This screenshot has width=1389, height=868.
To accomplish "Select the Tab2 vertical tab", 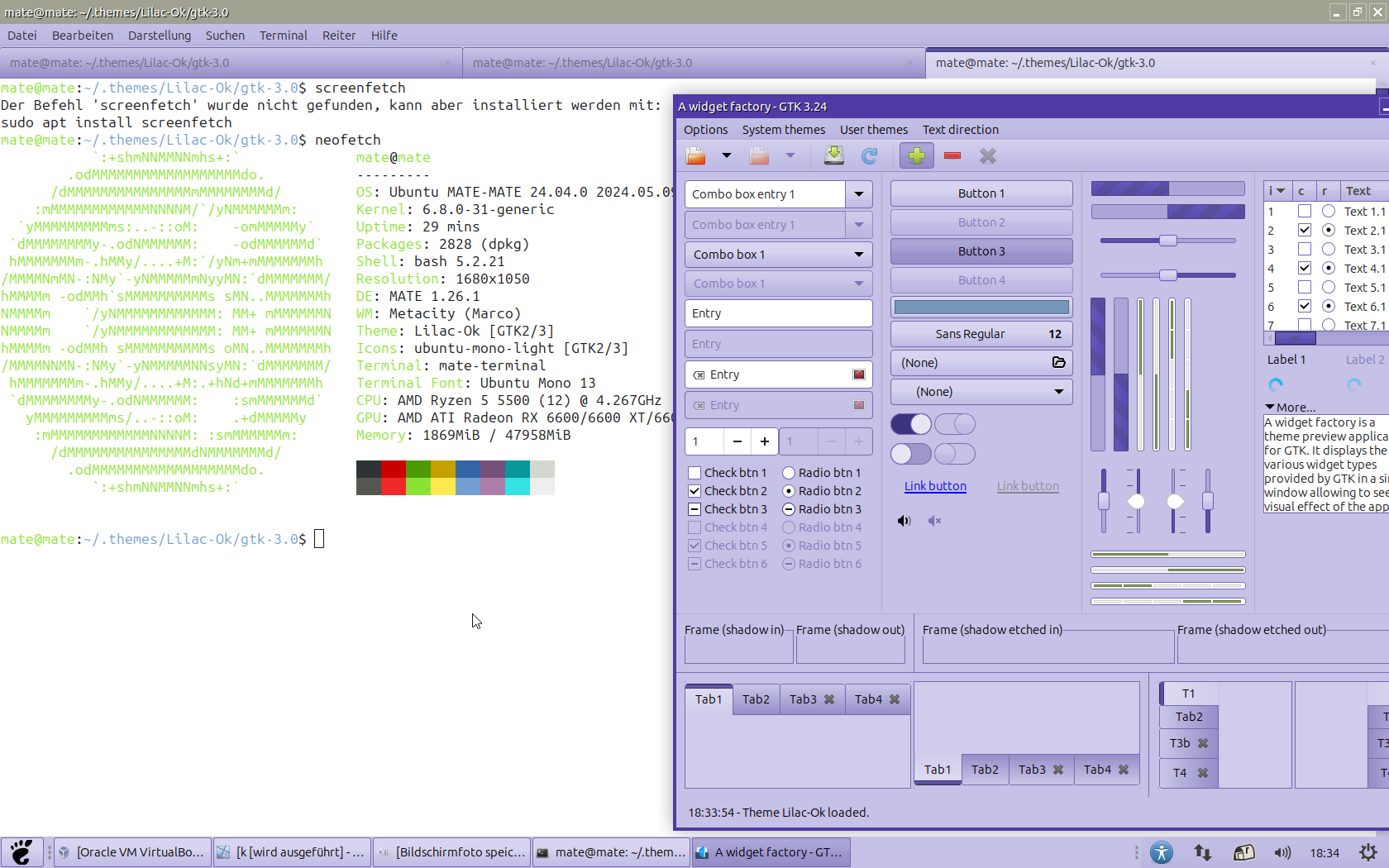I will [x=1189, y=717].
